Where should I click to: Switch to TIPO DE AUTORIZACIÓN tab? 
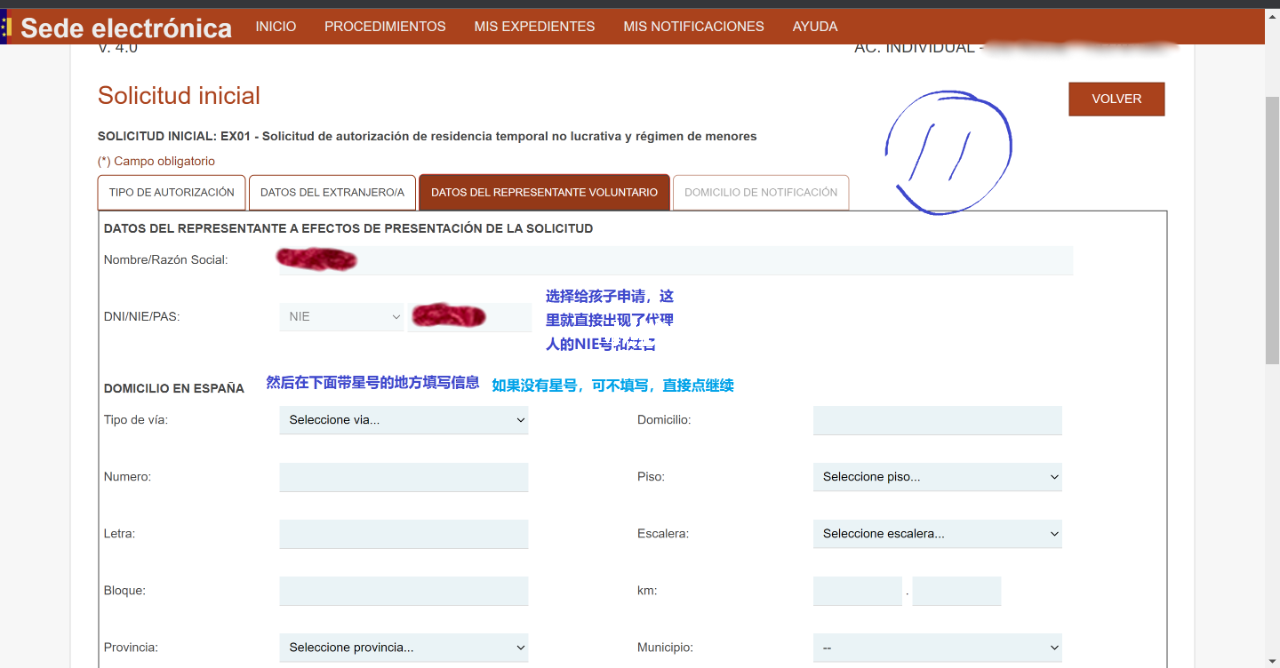click(171, 193)
